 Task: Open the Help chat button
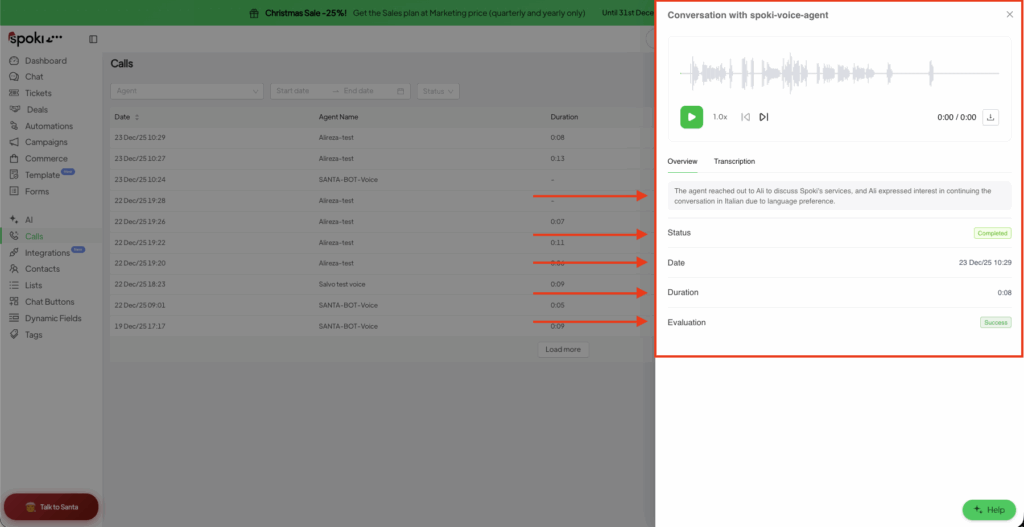988,510
